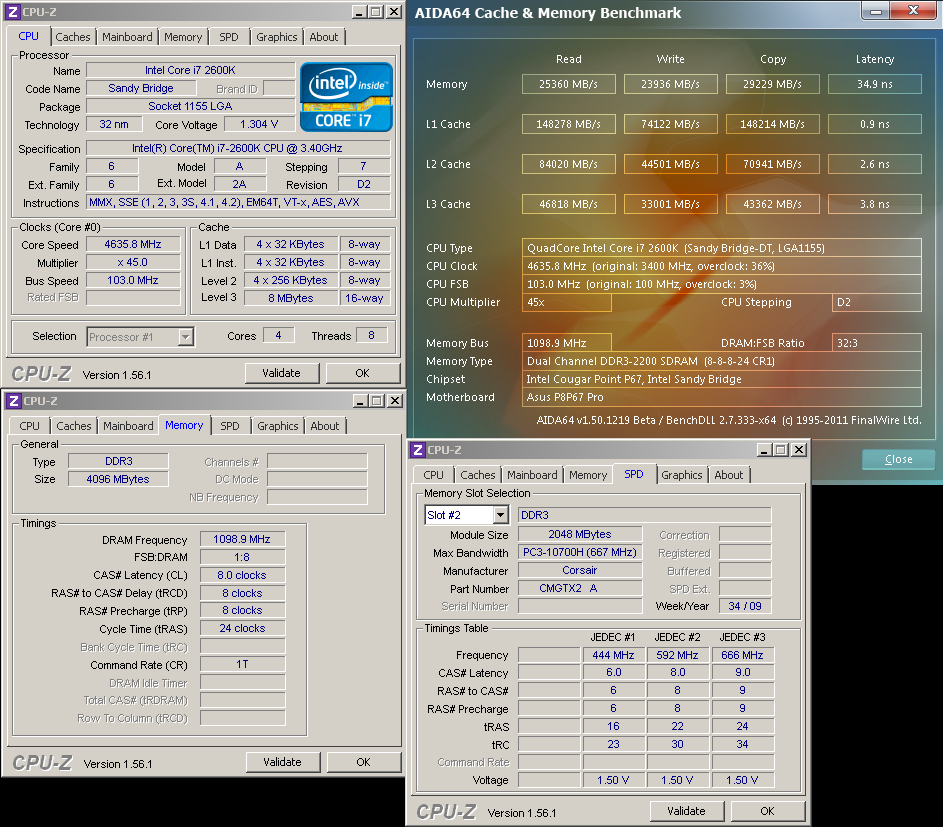This screenshot has height=827, width=943.
Task: Click the L3 Cache Latency value 3.8 ns
Action: click(875, 204)
